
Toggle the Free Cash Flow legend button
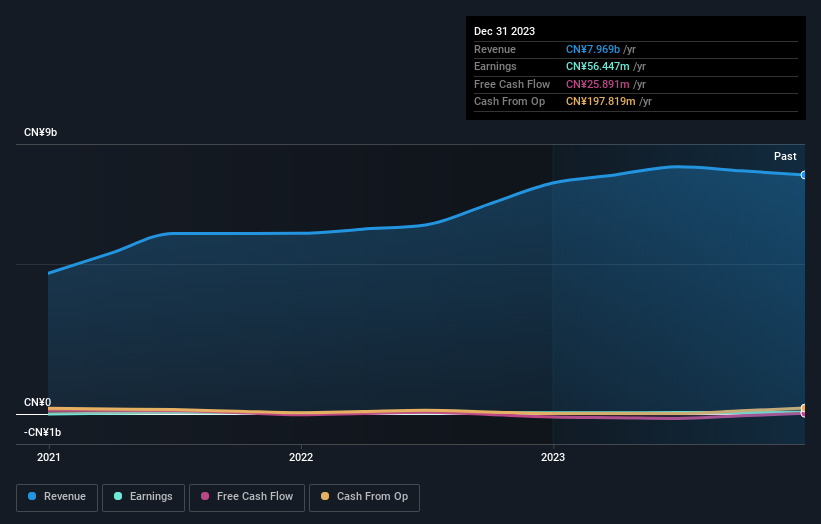point(247,497)
